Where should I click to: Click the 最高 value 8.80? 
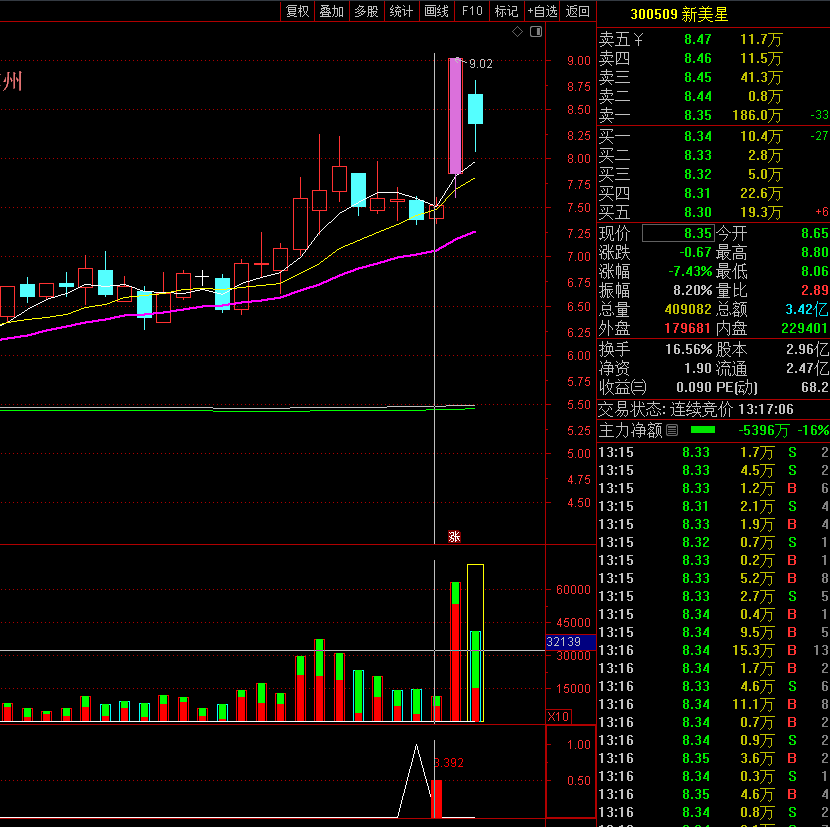pyautogui.click(x=815, y=253)
